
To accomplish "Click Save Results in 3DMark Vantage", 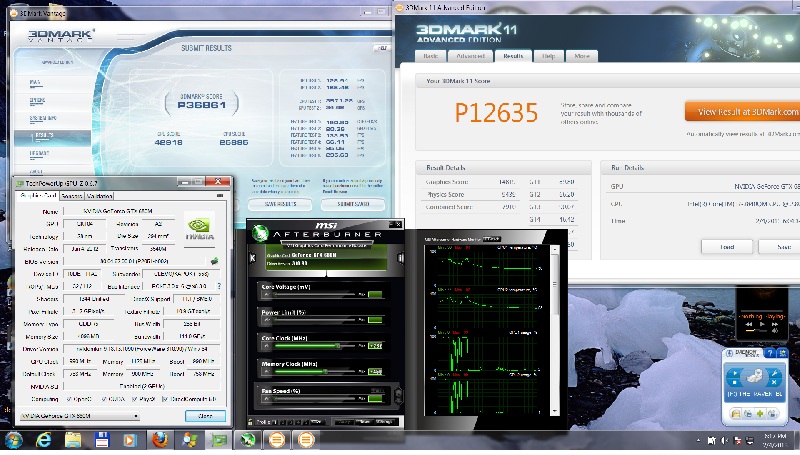I will click(x=280, y=204).
